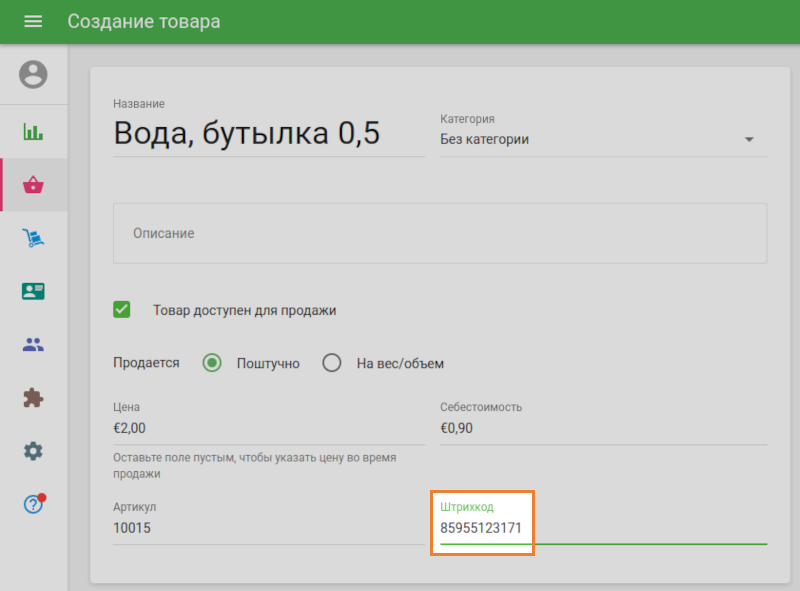The width and height of the screenshot is (800, 591).
Task: Click the employees badge icon in sidebar
Action: (33, 291)
